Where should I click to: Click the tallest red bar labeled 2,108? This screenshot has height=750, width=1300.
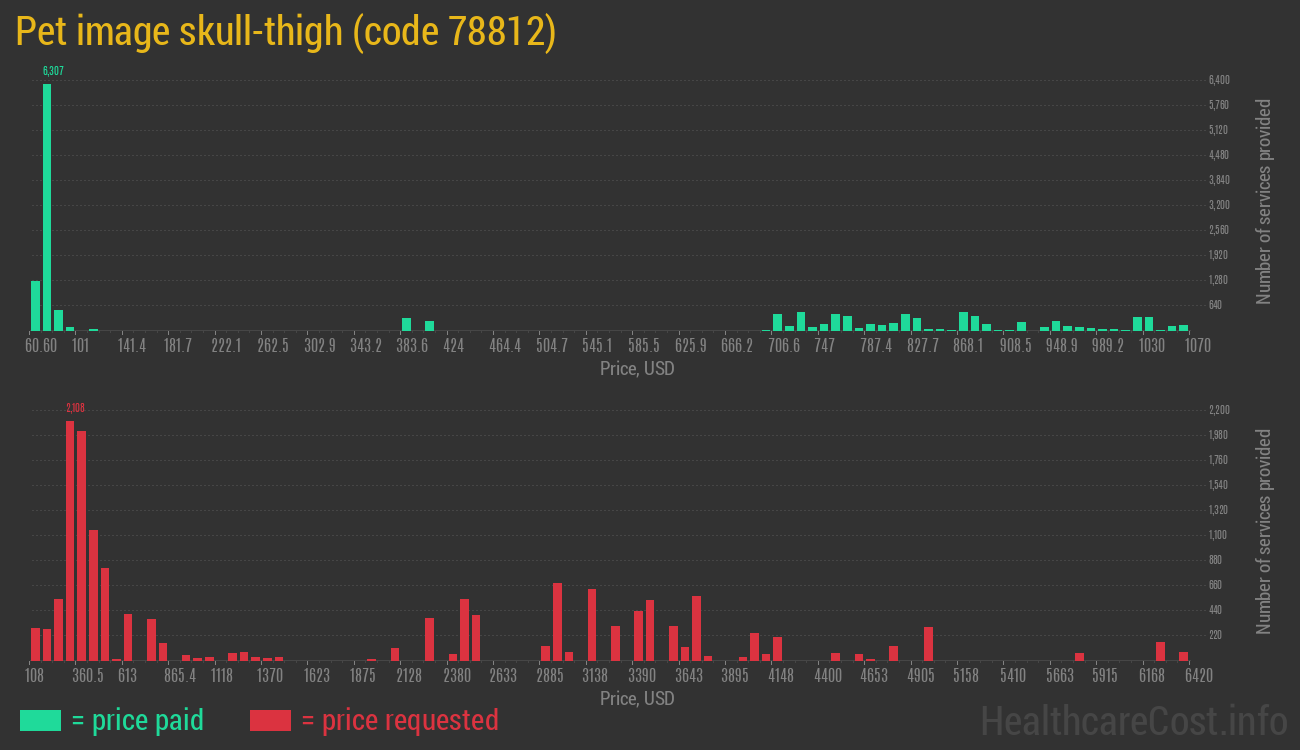(x=70, y=540)
